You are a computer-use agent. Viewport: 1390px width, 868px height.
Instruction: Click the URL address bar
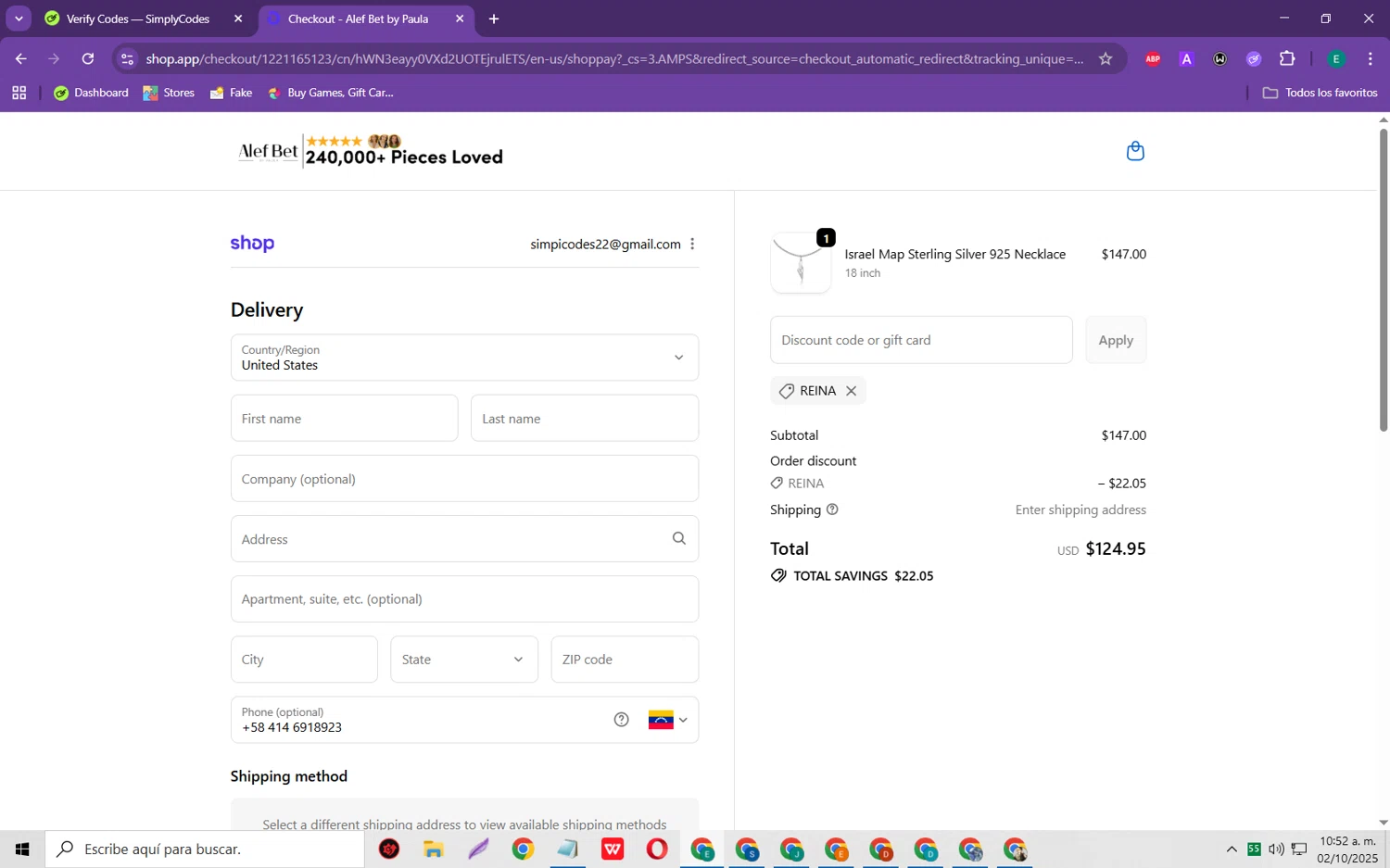pos(614,58)
